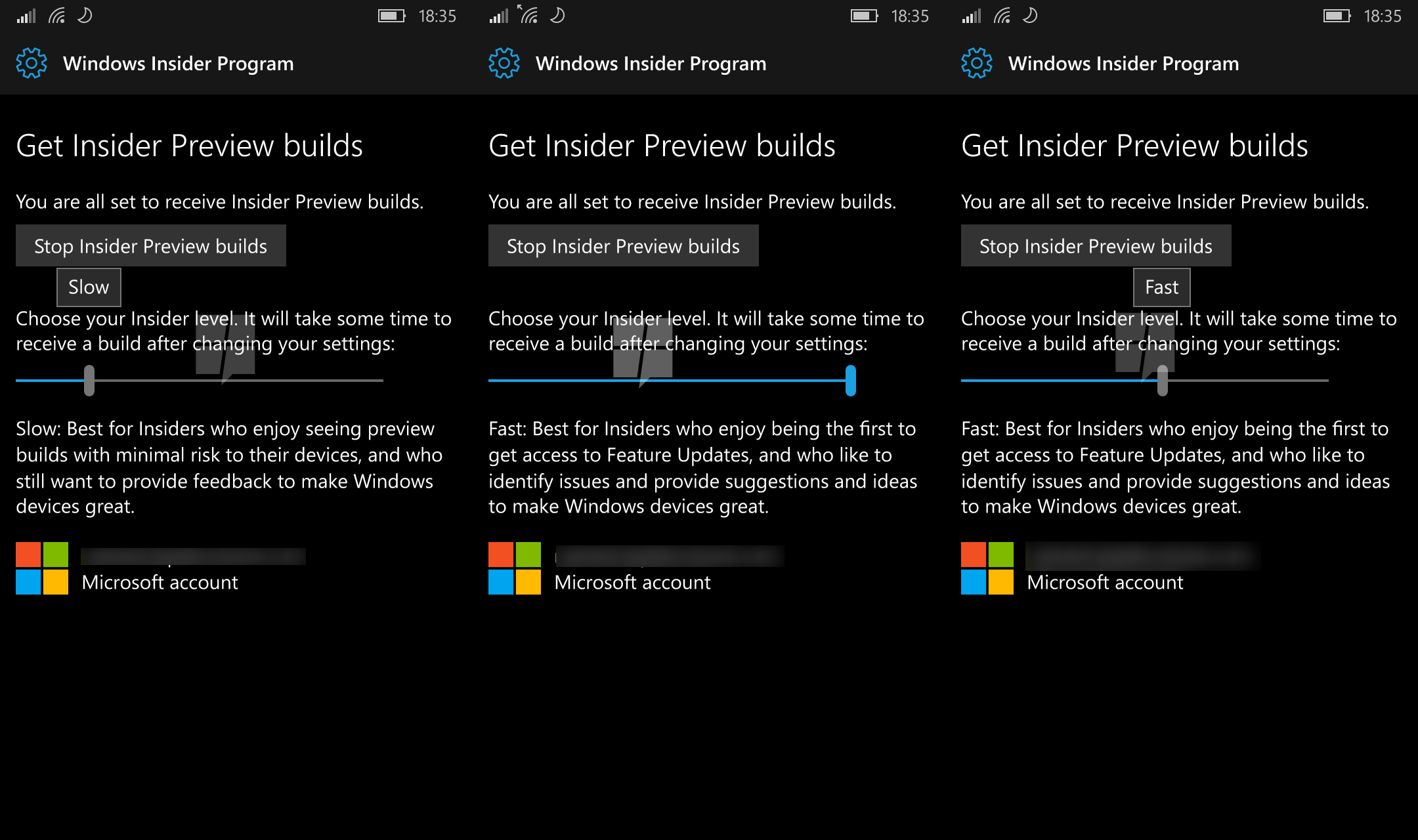Click the 18:35 clock in left screen
Viewport: 1418px width, 840px height.
437,16
